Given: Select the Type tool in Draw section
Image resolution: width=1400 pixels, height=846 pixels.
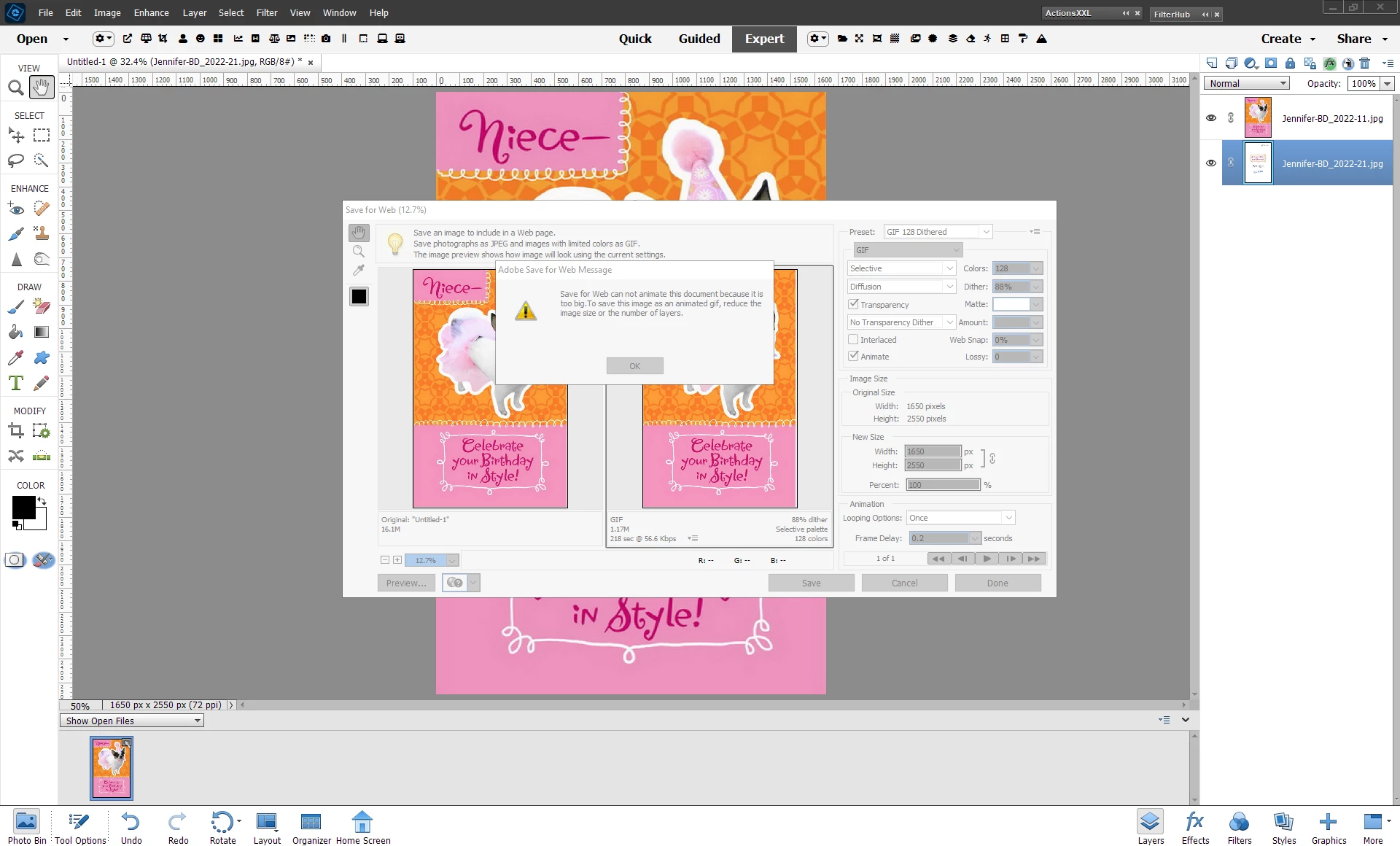Looking at the screenshot, I should pyautogui.click(x=15, y=383).
